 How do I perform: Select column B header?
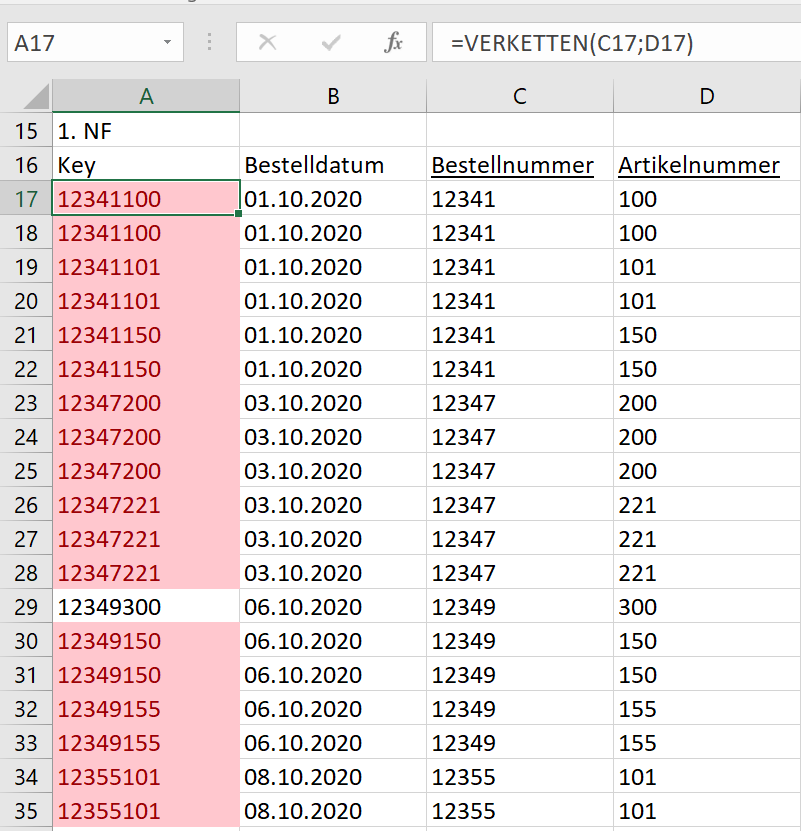[333, 95]
